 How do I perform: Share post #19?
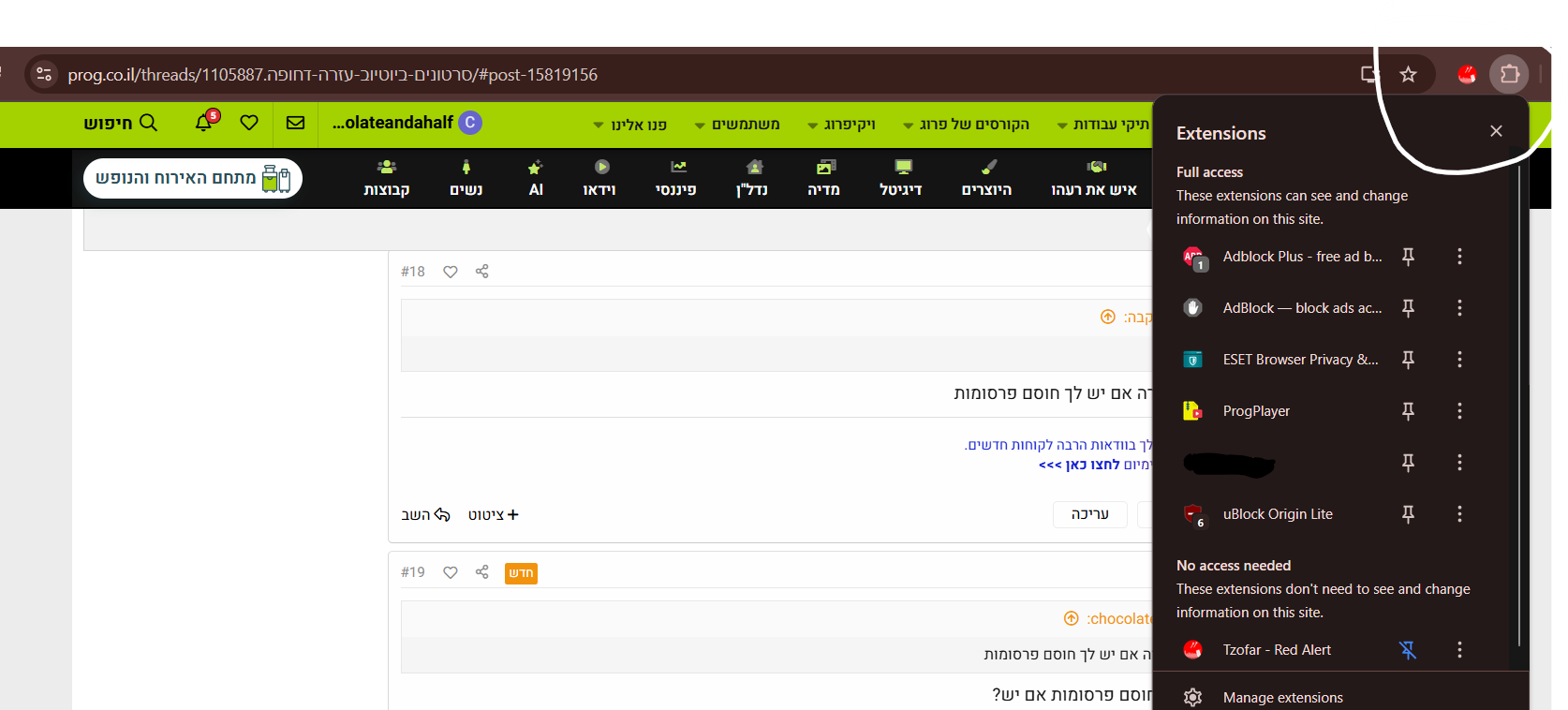482,572
